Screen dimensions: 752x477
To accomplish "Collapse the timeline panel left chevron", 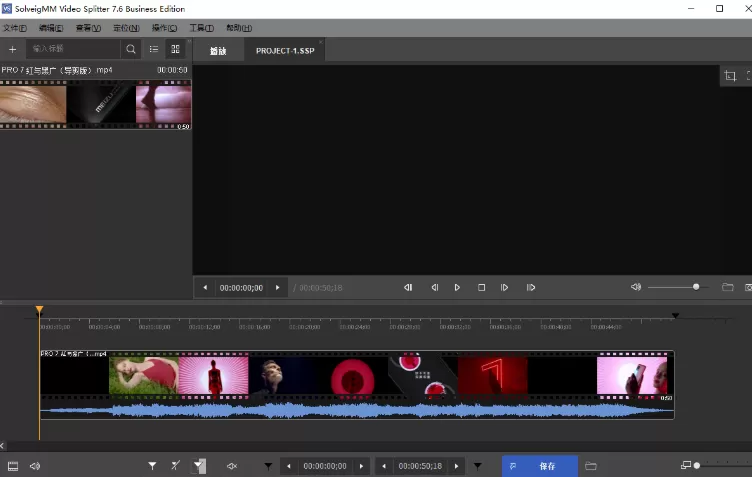I will pos(2,446).
